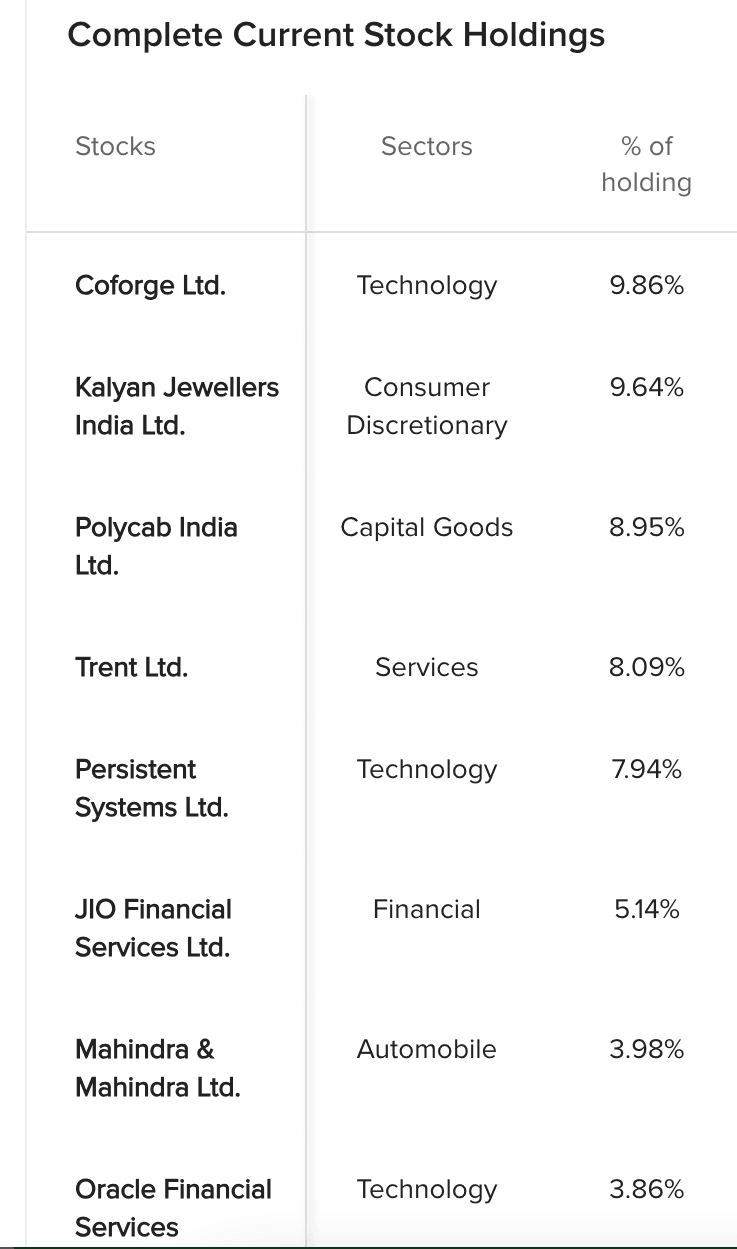Click the 5.14% holding value

click(x=646, y=909)
